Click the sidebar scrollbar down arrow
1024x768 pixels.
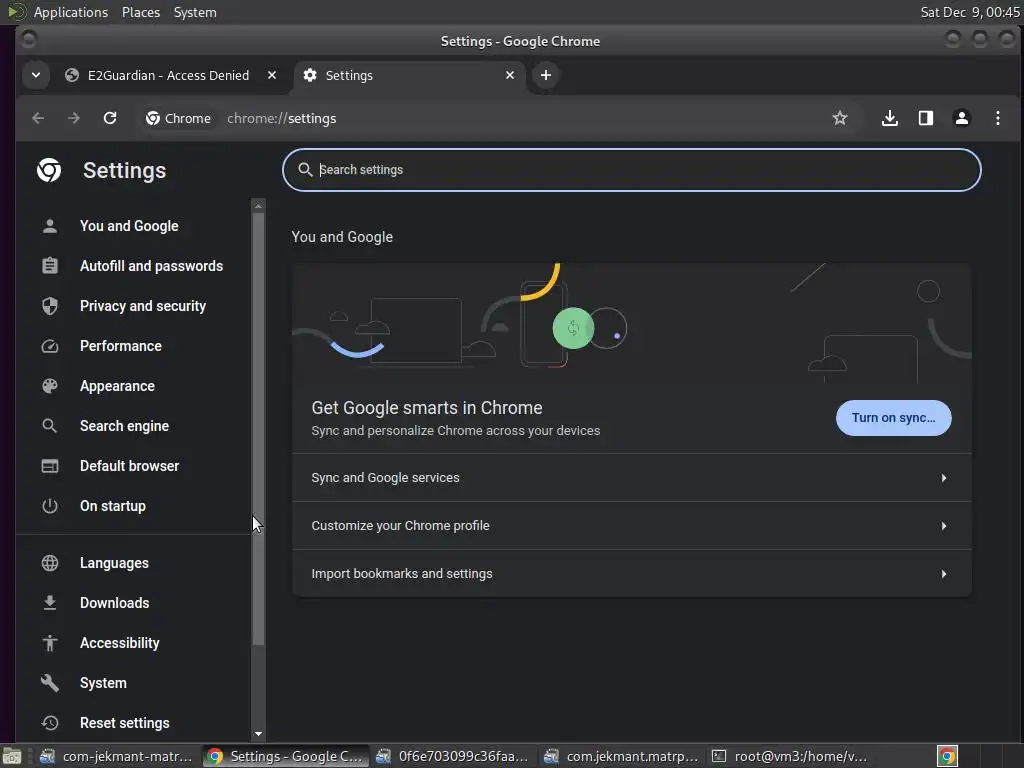pos(258,734)
